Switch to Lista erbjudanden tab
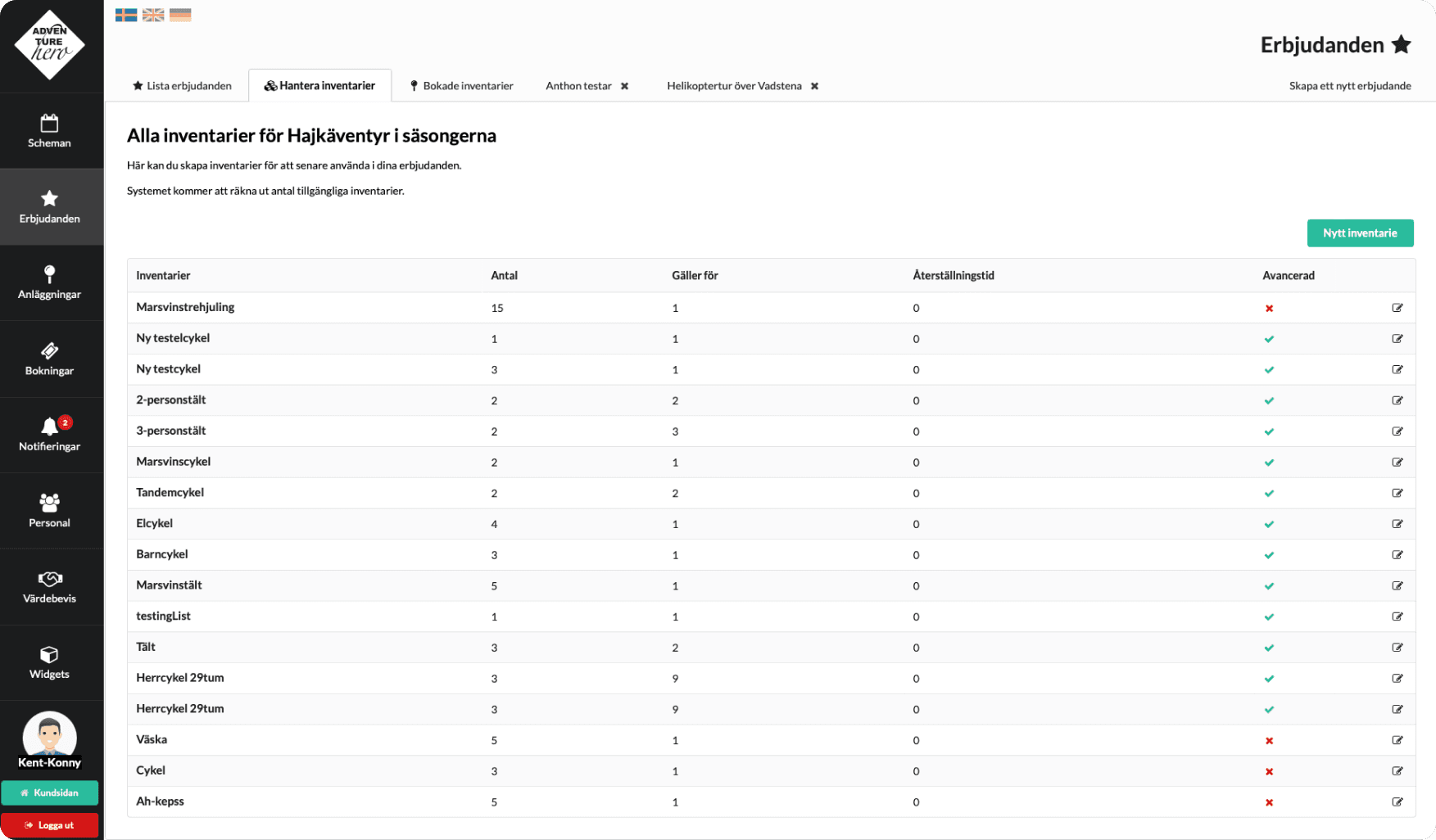The height and width of the screenshot is (840, 1436). pyautogui.click(x=182, y=86)
